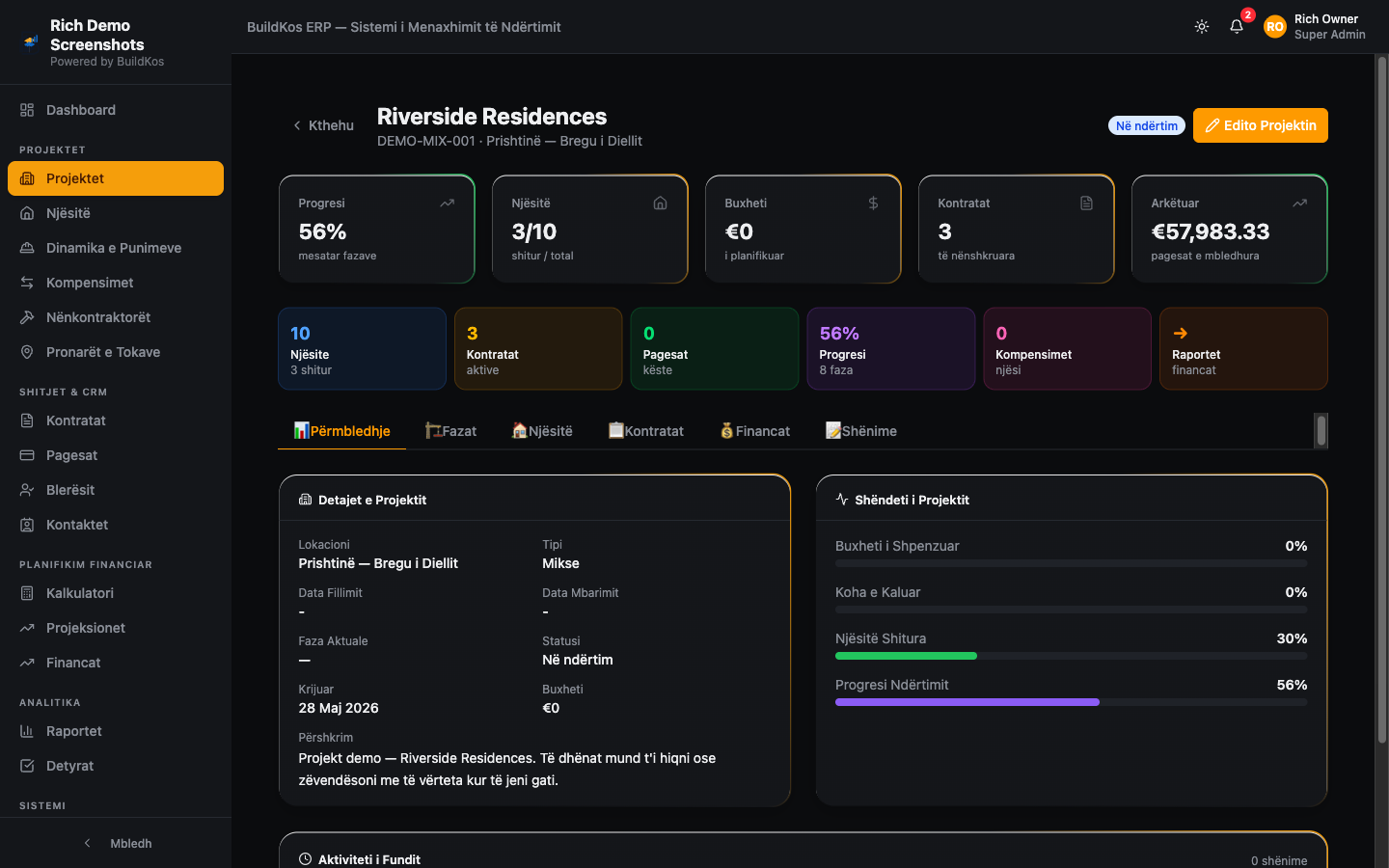The height and width of the screenshot is (868, 1389).
Task: Click the Në ndërtim status badge
Action: click(x=1147, y=125)
